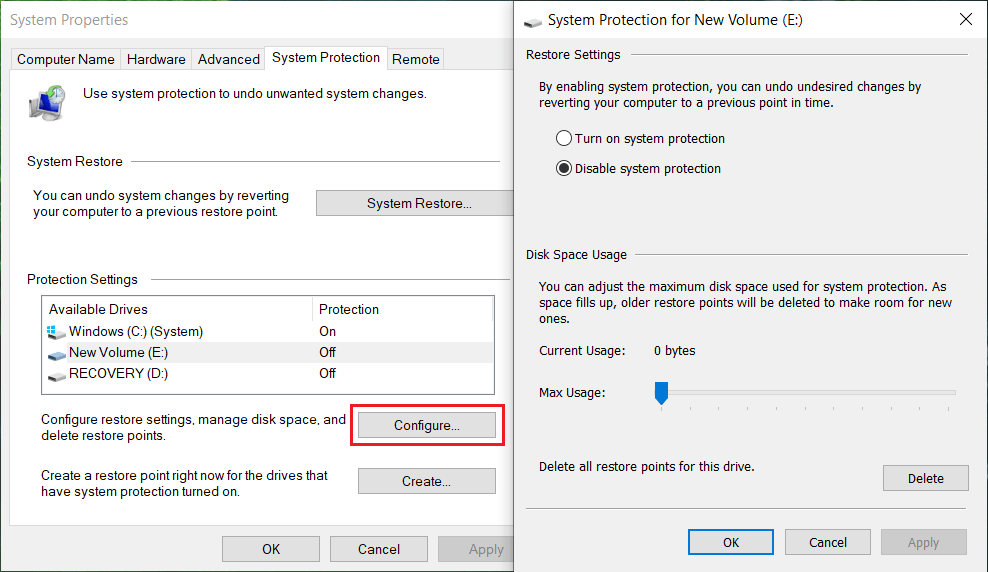The image size is (988, 572).
Task: Launch System Restore... button
Action: click(415, 203)
